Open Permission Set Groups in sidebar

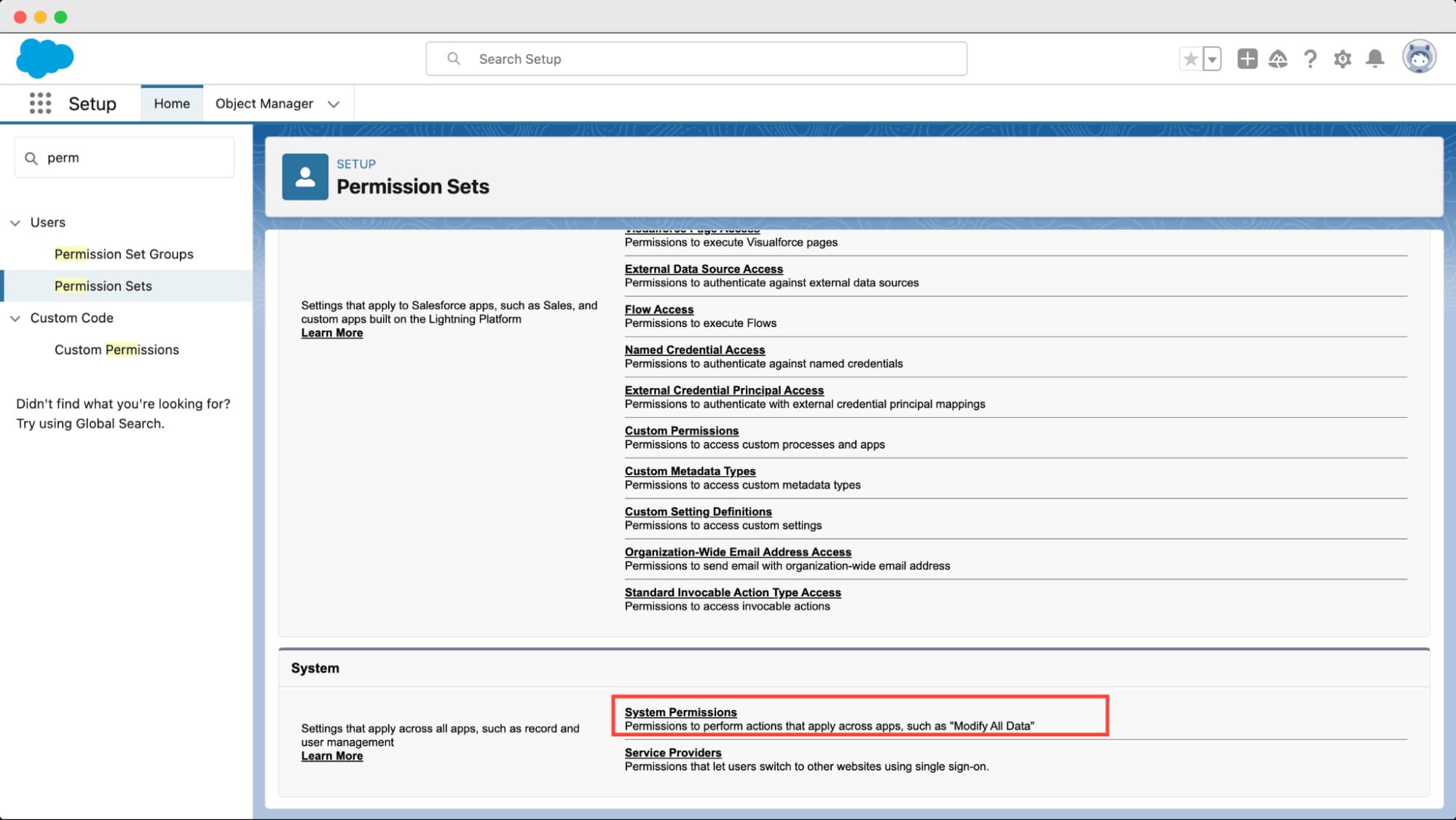coord(124,254)
